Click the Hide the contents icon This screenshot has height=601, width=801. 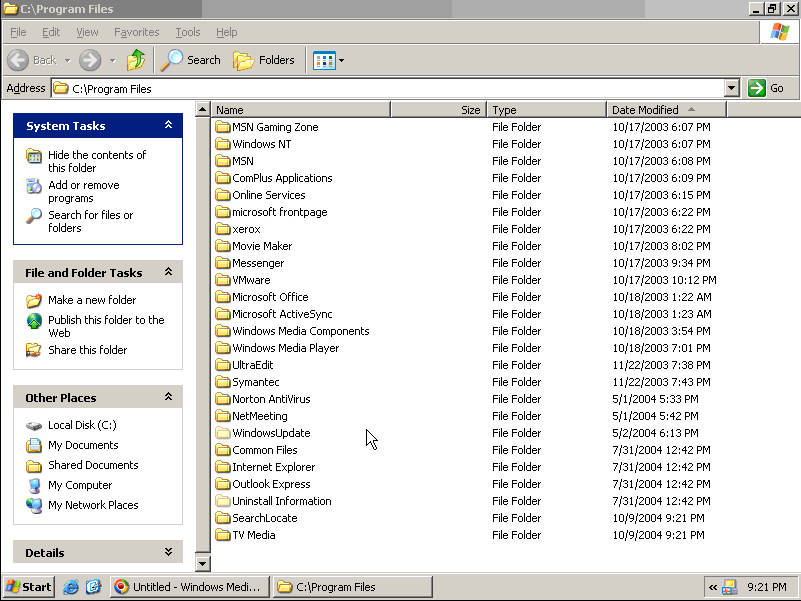(x=34, y=156)
